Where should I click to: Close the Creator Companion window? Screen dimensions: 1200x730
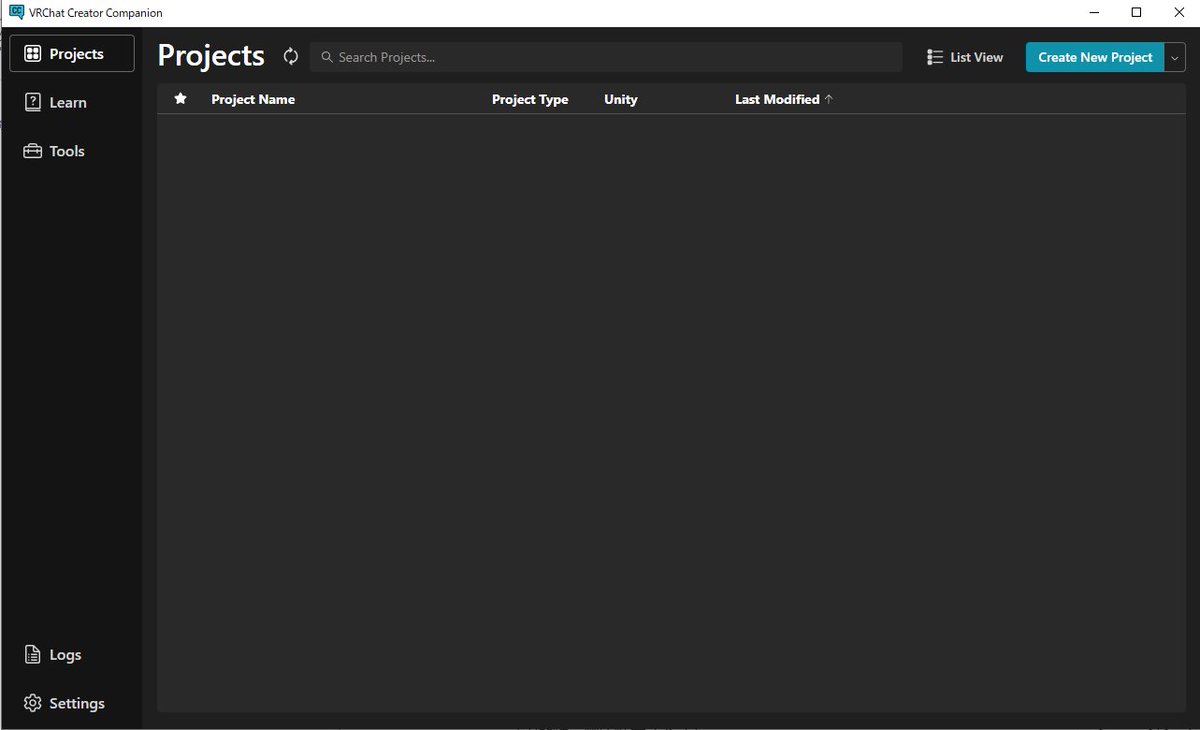tap(1179, 12)
